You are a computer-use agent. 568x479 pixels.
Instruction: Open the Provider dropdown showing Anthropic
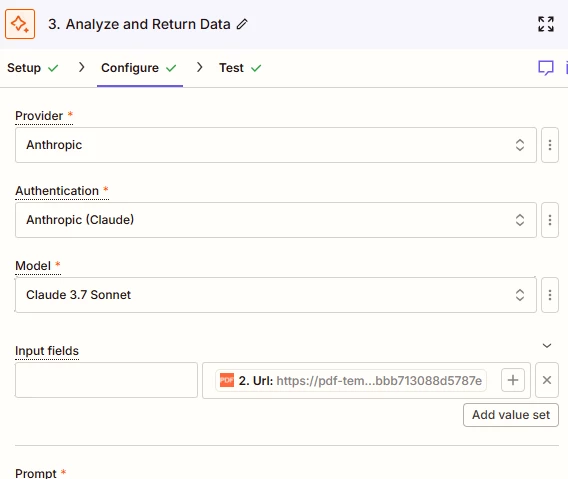(x=276, y=145)
